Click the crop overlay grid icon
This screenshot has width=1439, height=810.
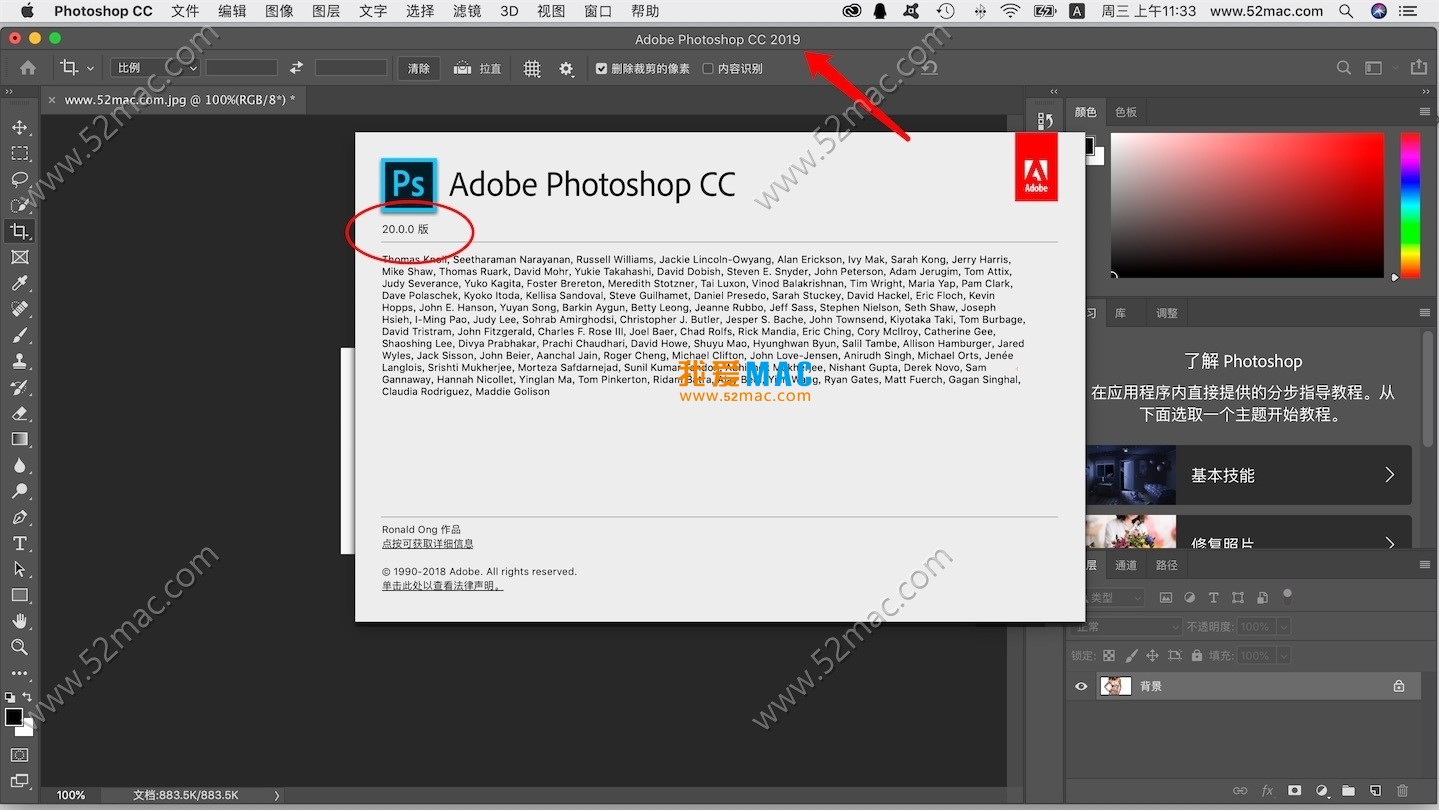[x=532, y=68]
